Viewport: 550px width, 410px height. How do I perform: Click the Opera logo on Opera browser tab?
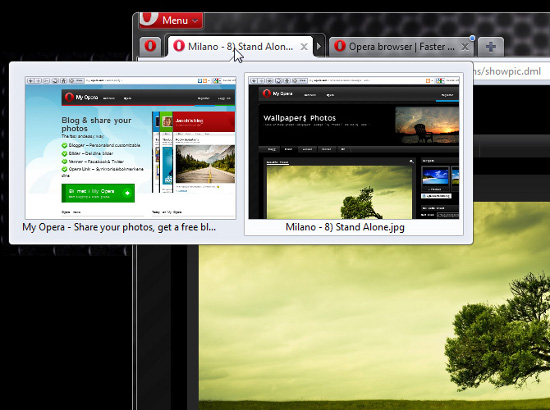coord(340,46)
